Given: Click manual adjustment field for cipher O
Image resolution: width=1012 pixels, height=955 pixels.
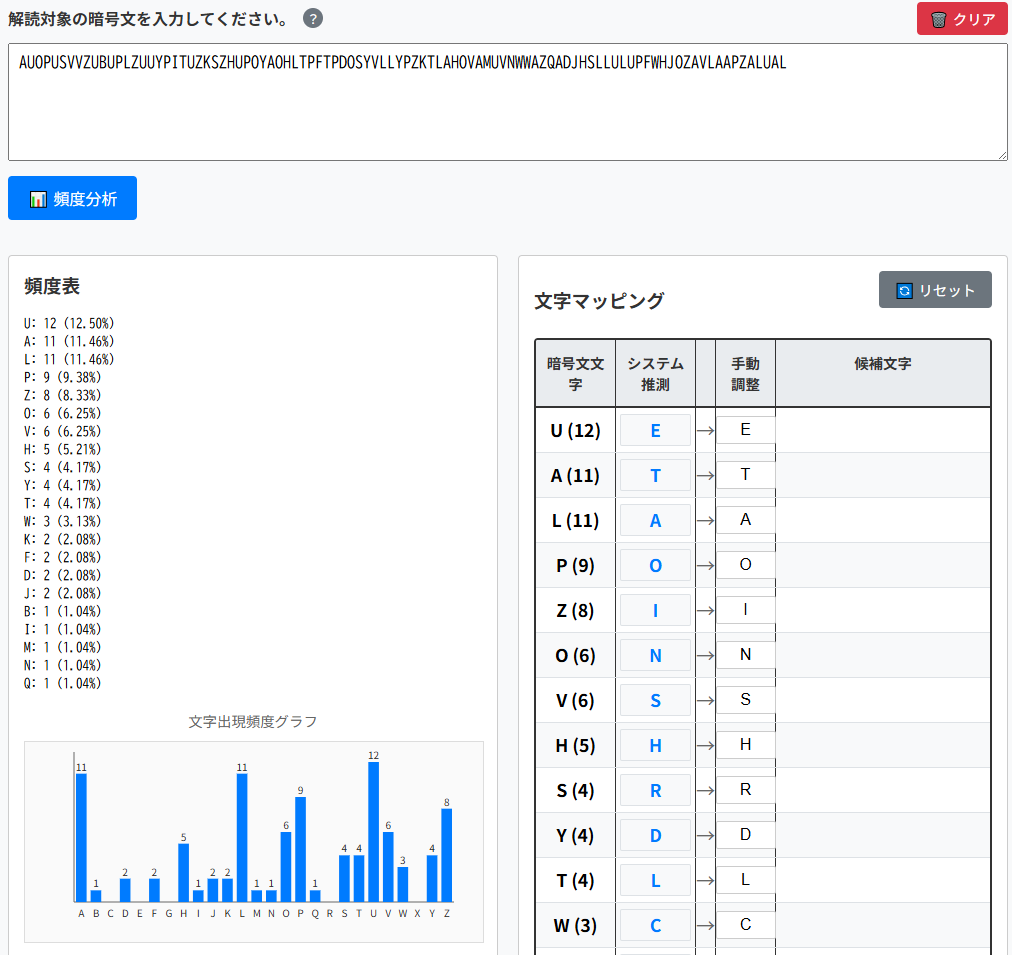Looking at the screenshot, I should point(745,655).
